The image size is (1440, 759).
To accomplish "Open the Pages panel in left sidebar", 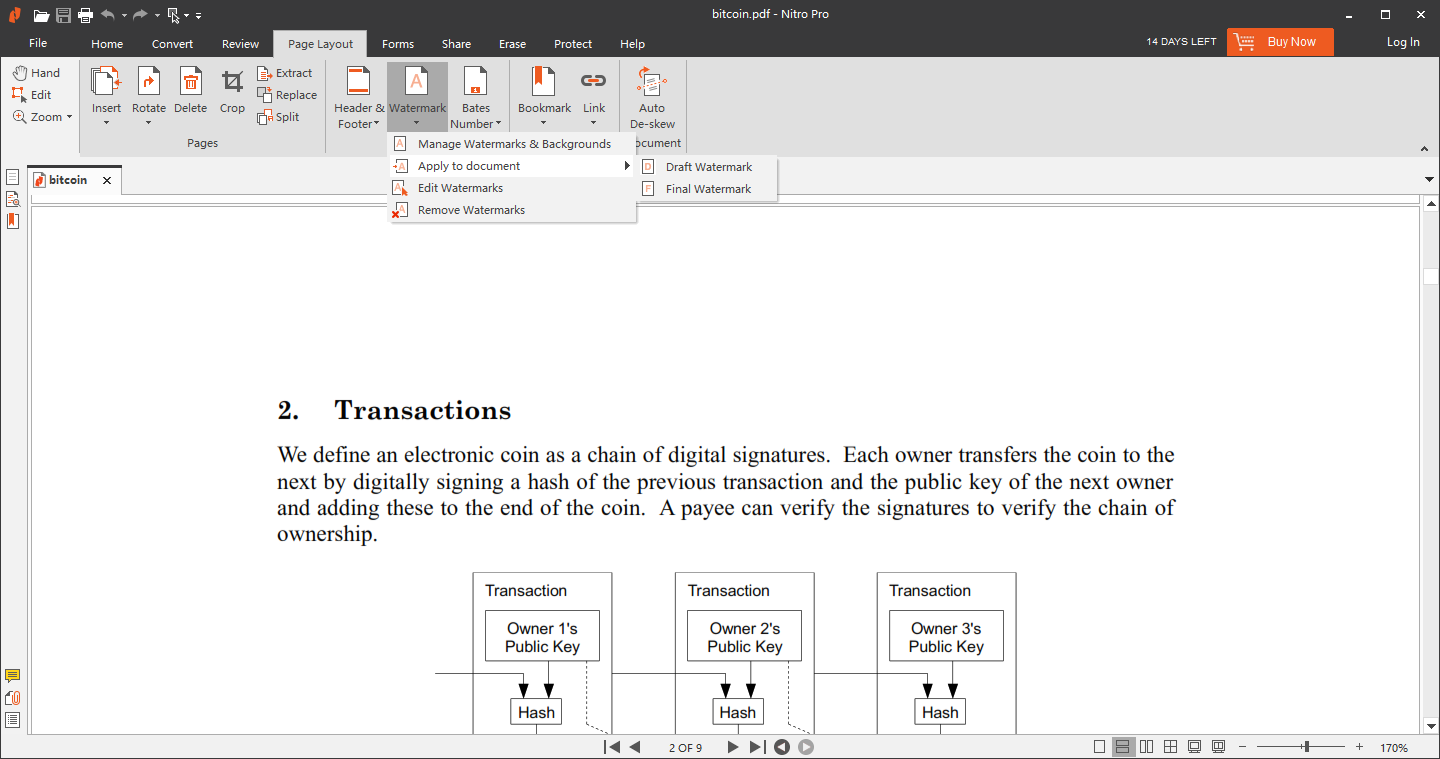I will click(x=12, y=177).
